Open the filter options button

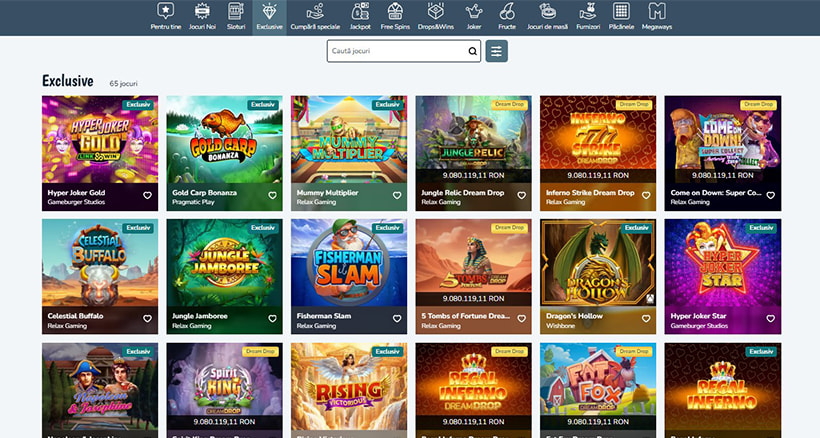pyautogui.click(x=496, y=51)
